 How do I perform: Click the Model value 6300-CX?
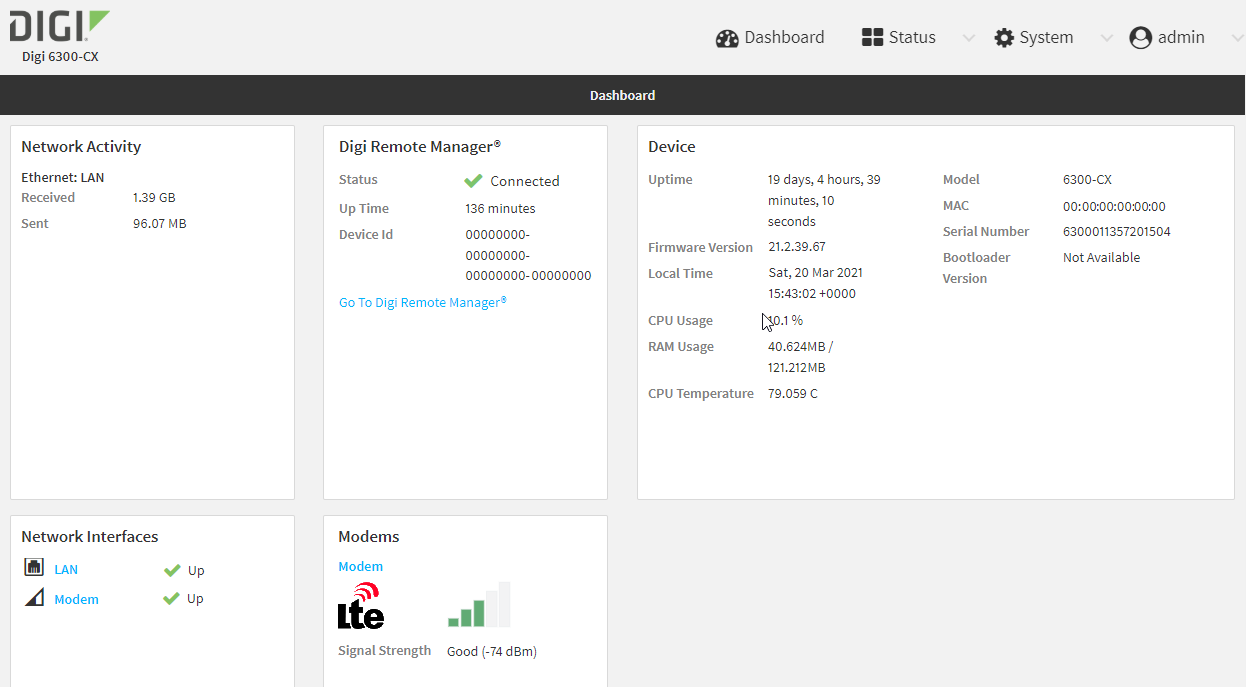(1087, 180)
